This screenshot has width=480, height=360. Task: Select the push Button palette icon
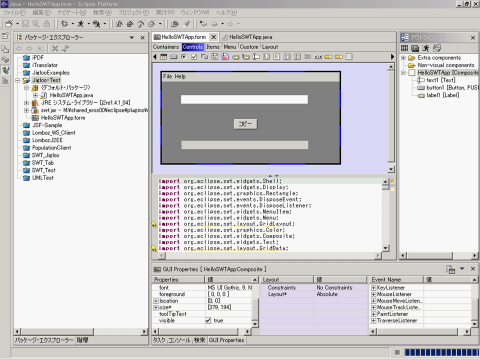174,57
